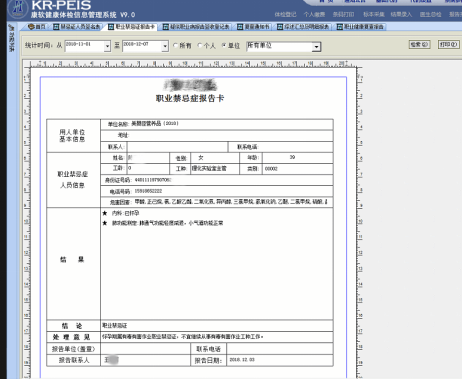Open the 体检登记 menu item
Viewport: 463px width, 379px height.
[285, 14]
